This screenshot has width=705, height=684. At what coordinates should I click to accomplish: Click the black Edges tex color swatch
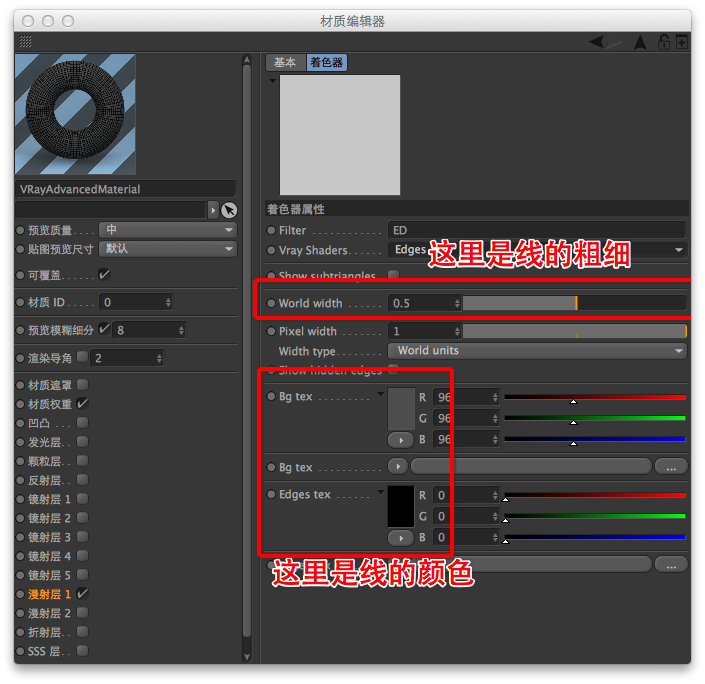(x=401, y=507)
